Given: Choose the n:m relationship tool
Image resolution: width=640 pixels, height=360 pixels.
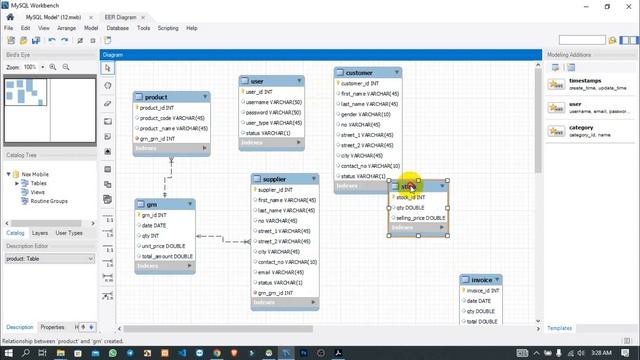Looking at the screenshot, I should [x=108, y=278].
